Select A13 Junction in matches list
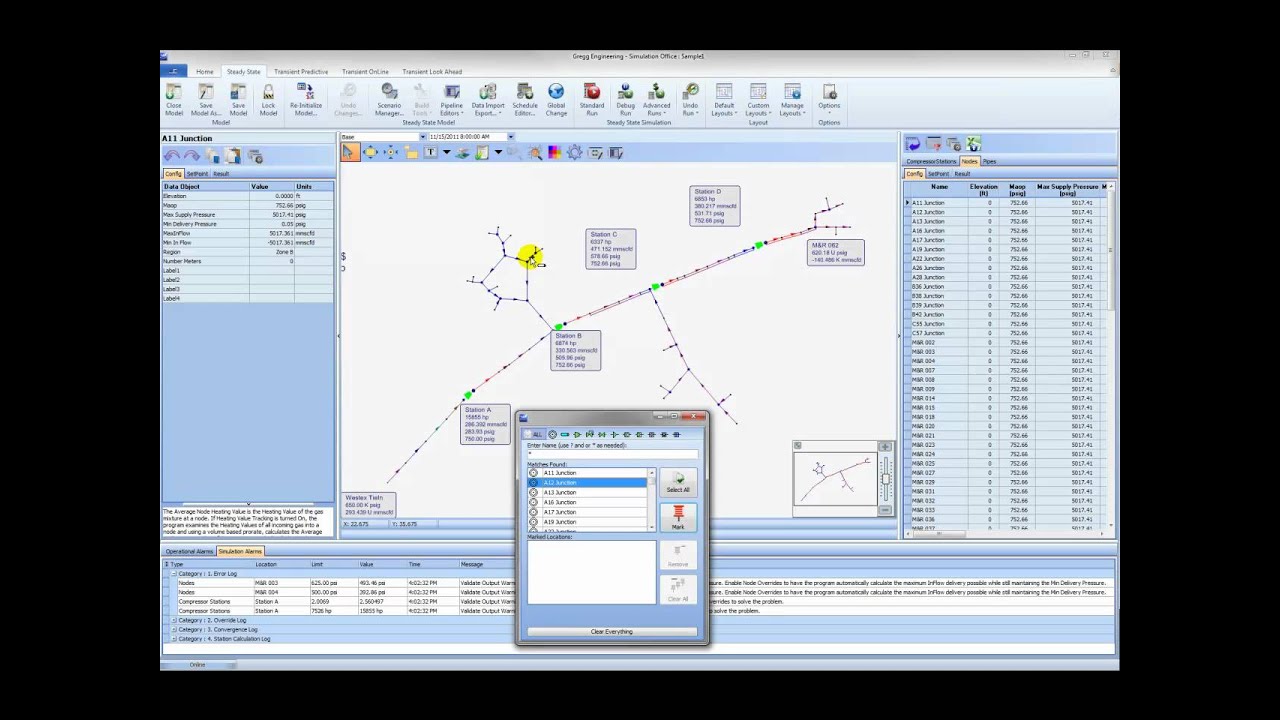1280x720 pixels. click(x=587, y=493)
